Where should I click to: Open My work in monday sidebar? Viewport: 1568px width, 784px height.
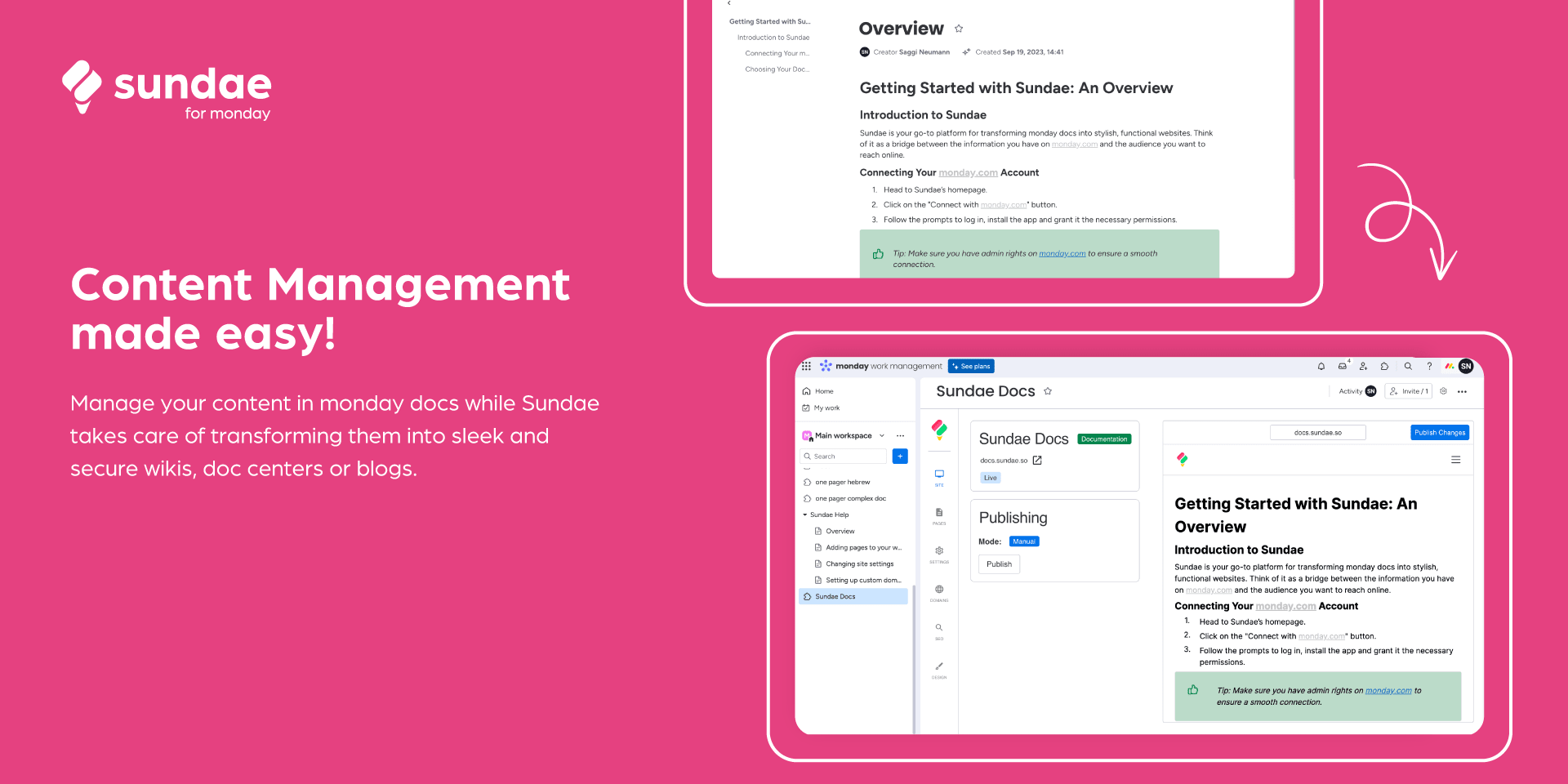[822, 408]
